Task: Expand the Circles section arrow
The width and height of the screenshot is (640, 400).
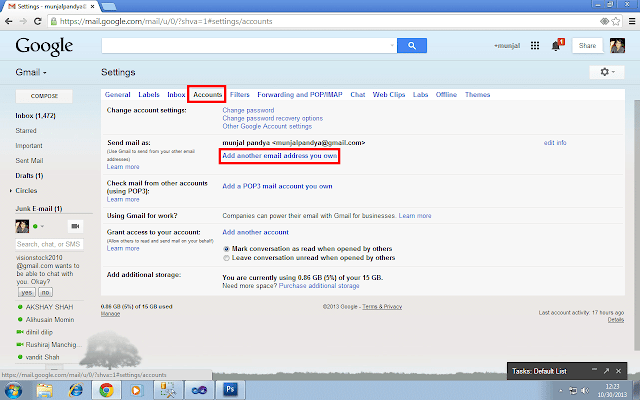Action: tap(11, 191)
